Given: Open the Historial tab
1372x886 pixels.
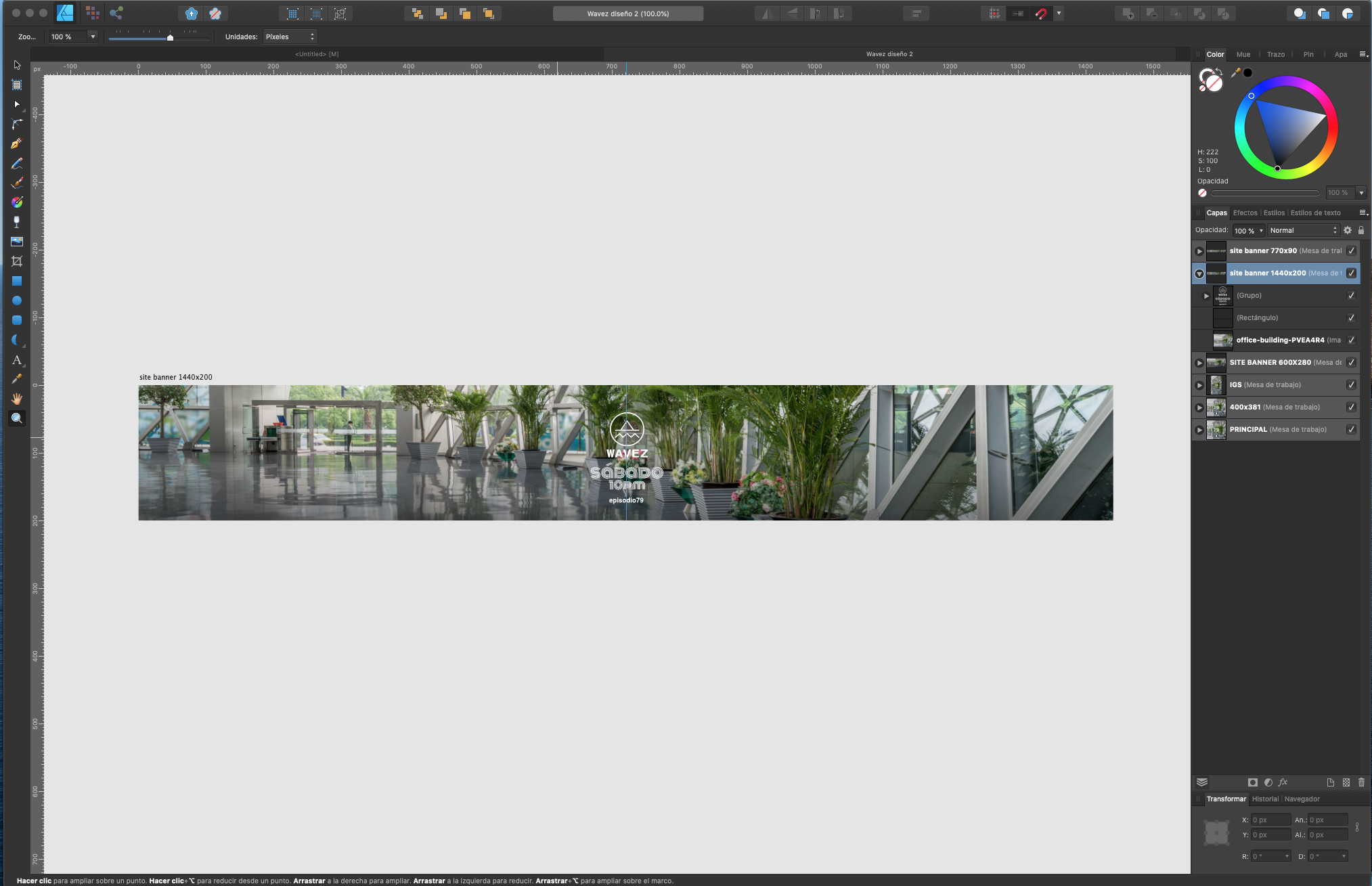Looking at the screenshot, I should point(1265,799).
